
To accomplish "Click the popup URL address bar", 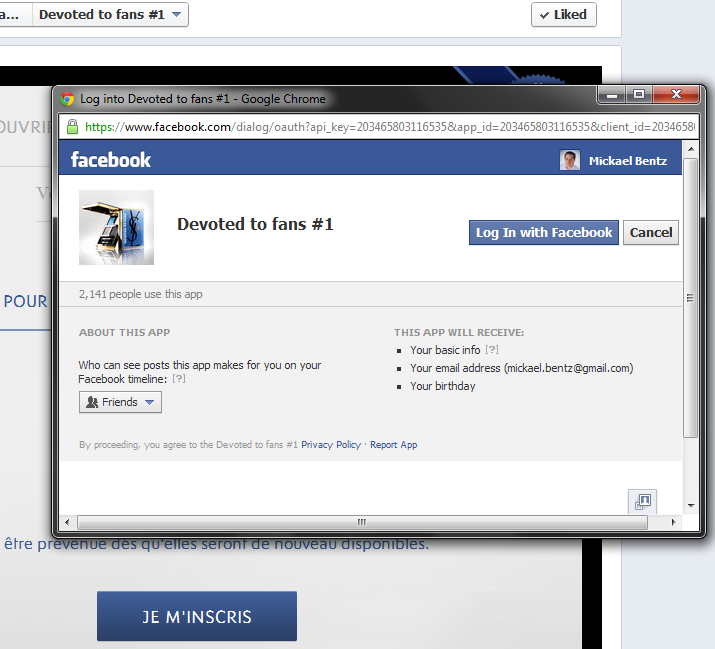I will pos(378,127).
